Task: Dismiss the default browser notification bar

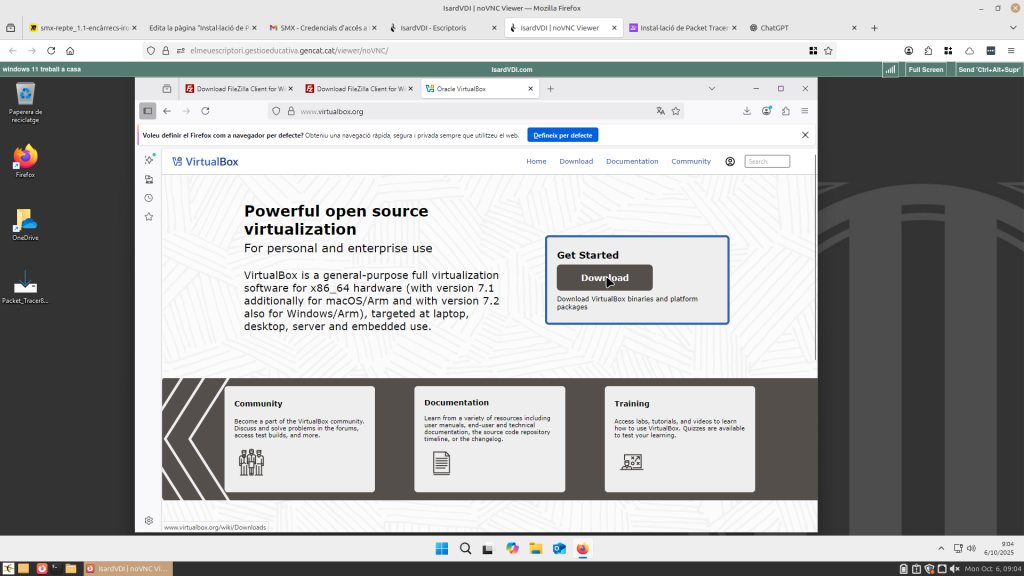Action: tap(805, 135)
